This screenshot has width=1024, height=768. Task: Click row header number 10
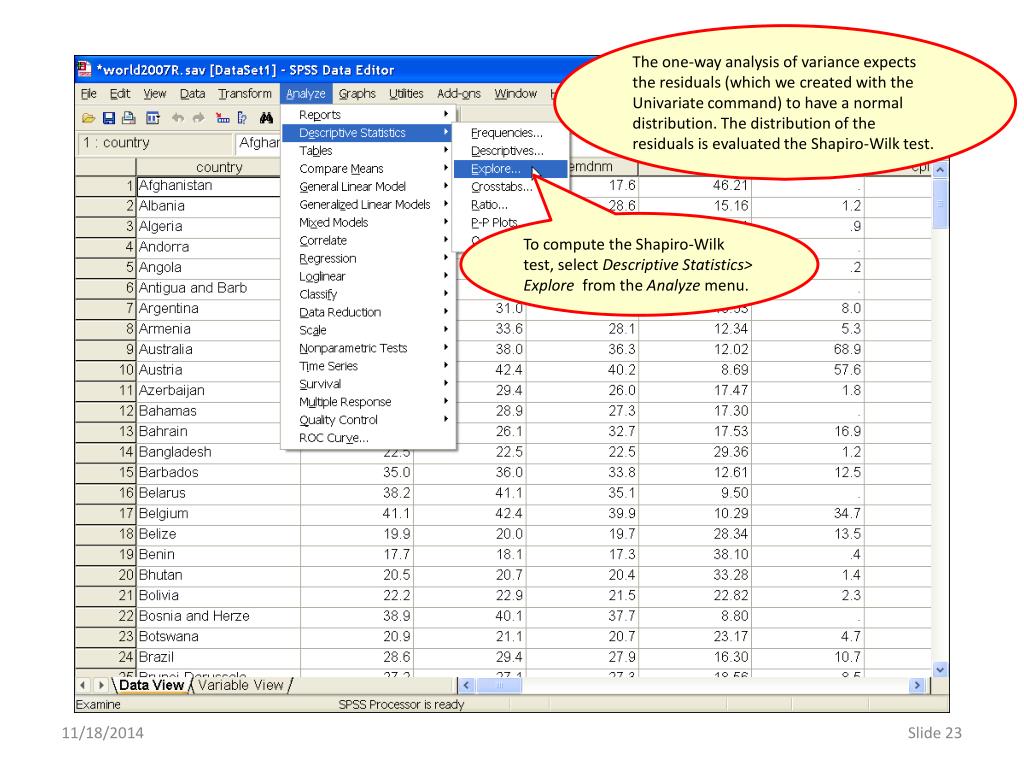tap(105, 370)
